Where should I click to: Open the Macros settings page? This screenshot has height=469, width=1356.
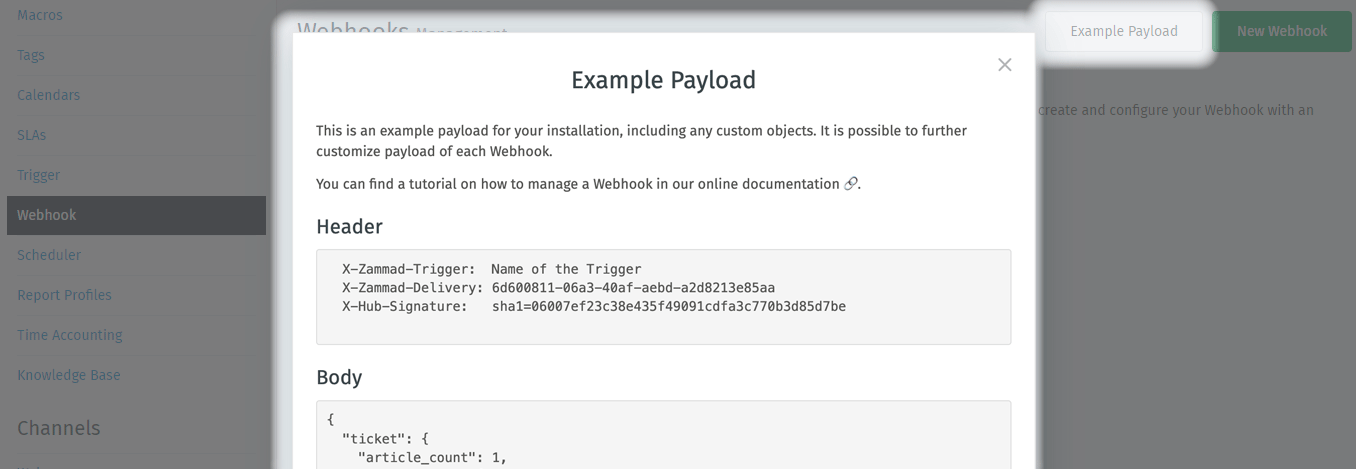40,15
